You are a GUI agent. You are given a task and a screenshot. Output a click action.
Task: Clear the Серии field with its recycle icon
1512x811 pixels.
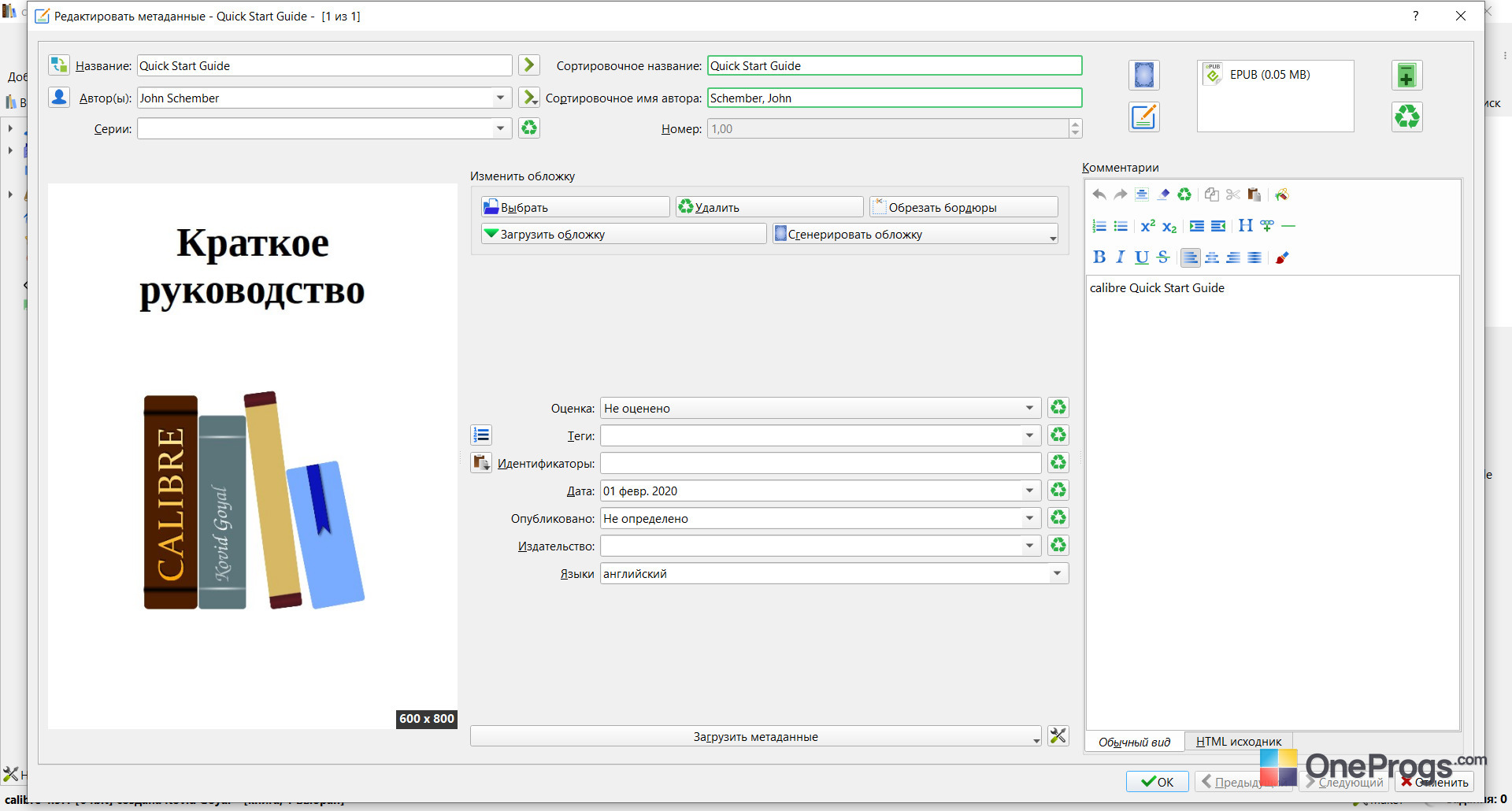[x=529, y=128]
